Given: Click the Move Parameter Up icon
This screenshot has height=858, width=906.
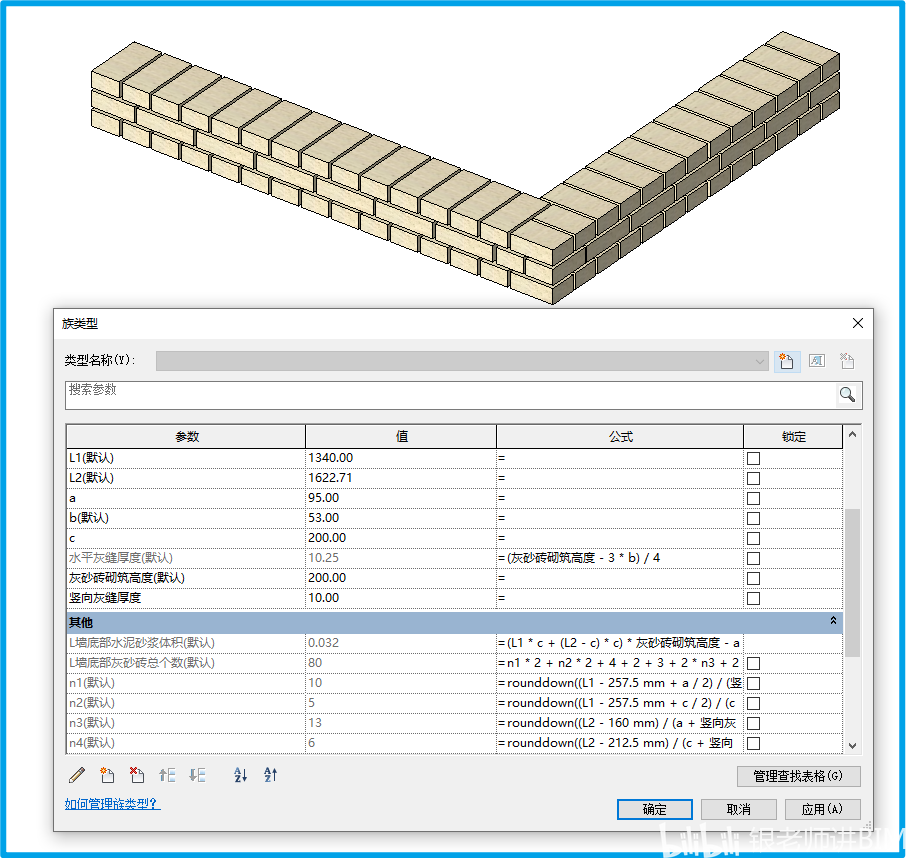Looking at the screenshot, I should pos(167,775).
